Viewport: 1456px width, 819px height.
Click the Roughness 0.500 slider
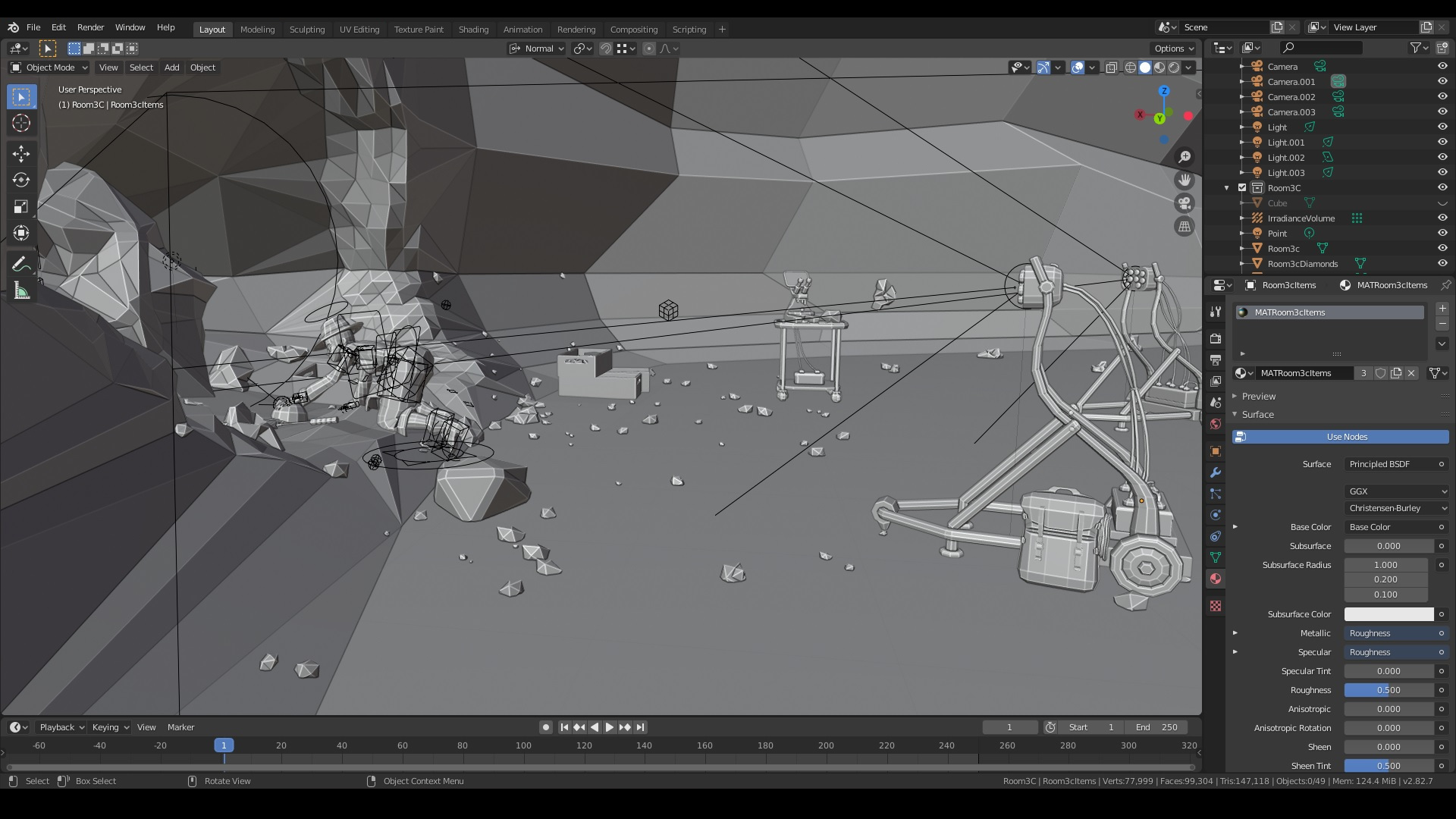coord(1389,691)
